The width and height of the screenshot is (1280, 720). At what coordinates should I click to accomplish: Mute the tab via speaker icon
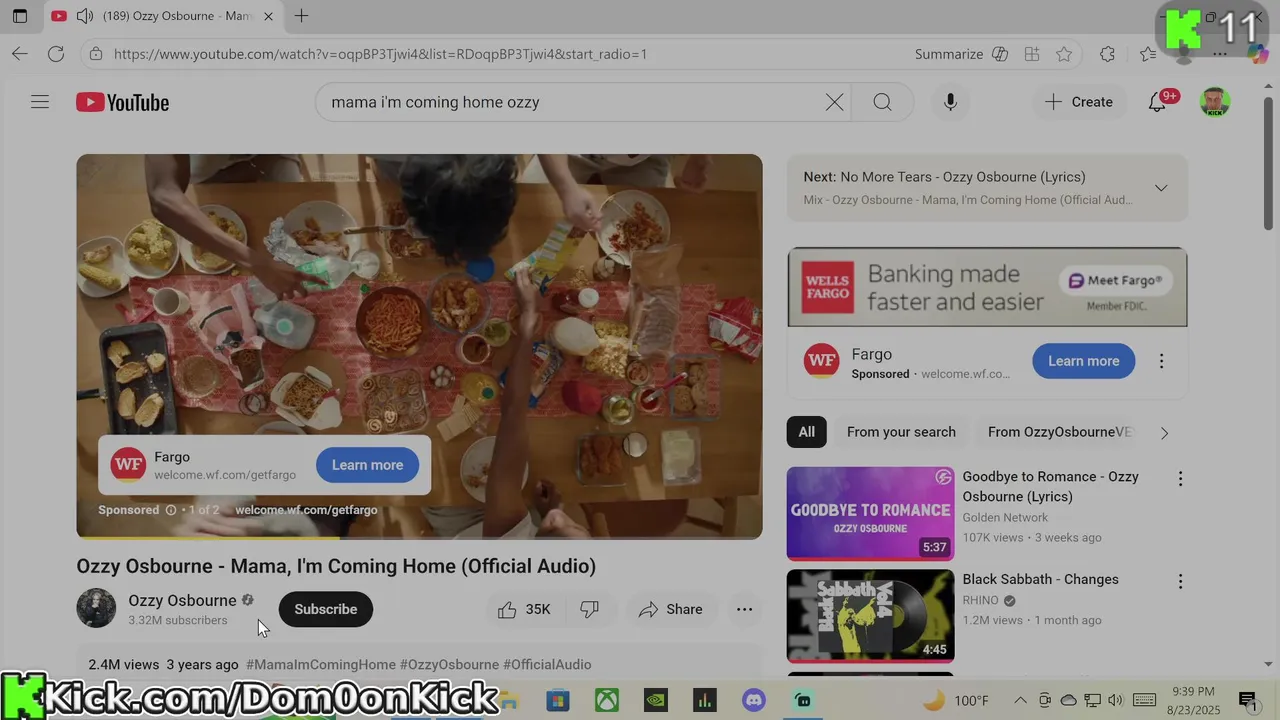pos(85,16)
